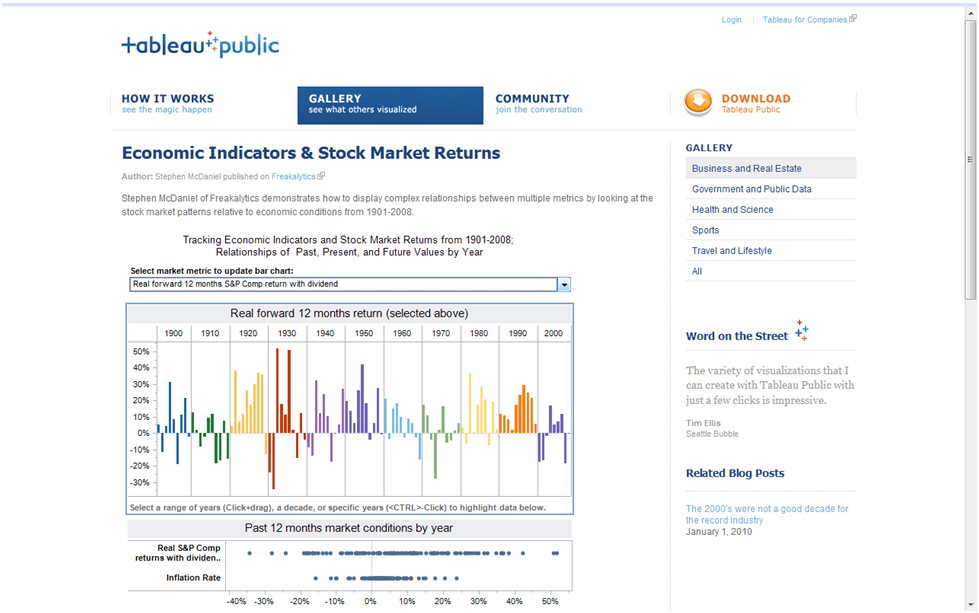979x613 pixels.
Task: Select the market metric combo box field
Action: [x=340, y=284]
